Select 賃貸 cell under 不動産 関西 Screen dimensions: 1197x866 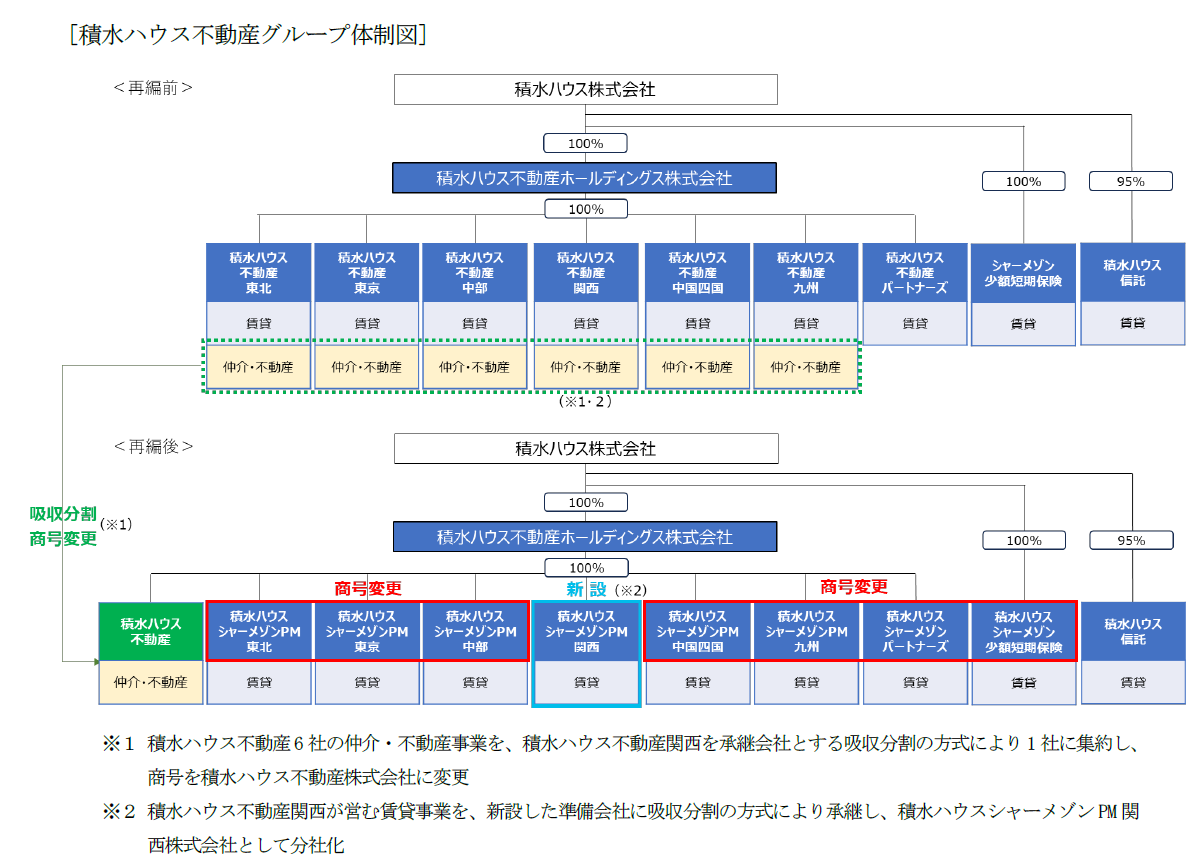coord(586,323)
